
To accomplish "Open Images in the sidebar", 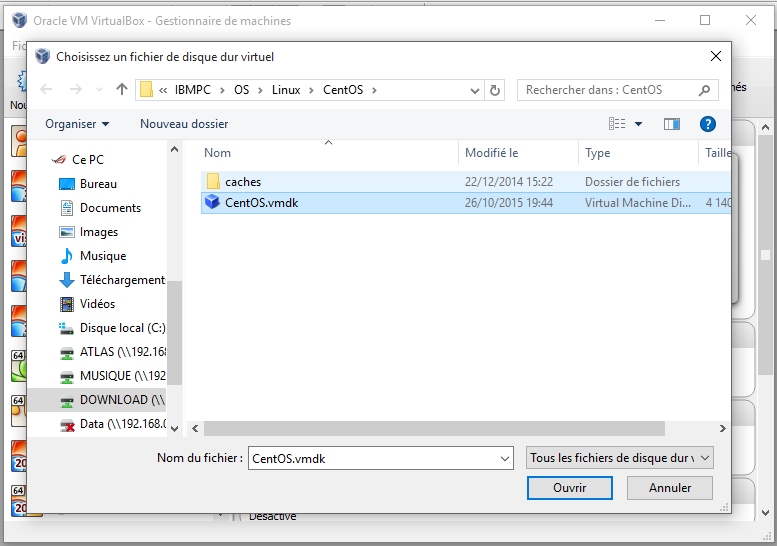I will (99, 232).
